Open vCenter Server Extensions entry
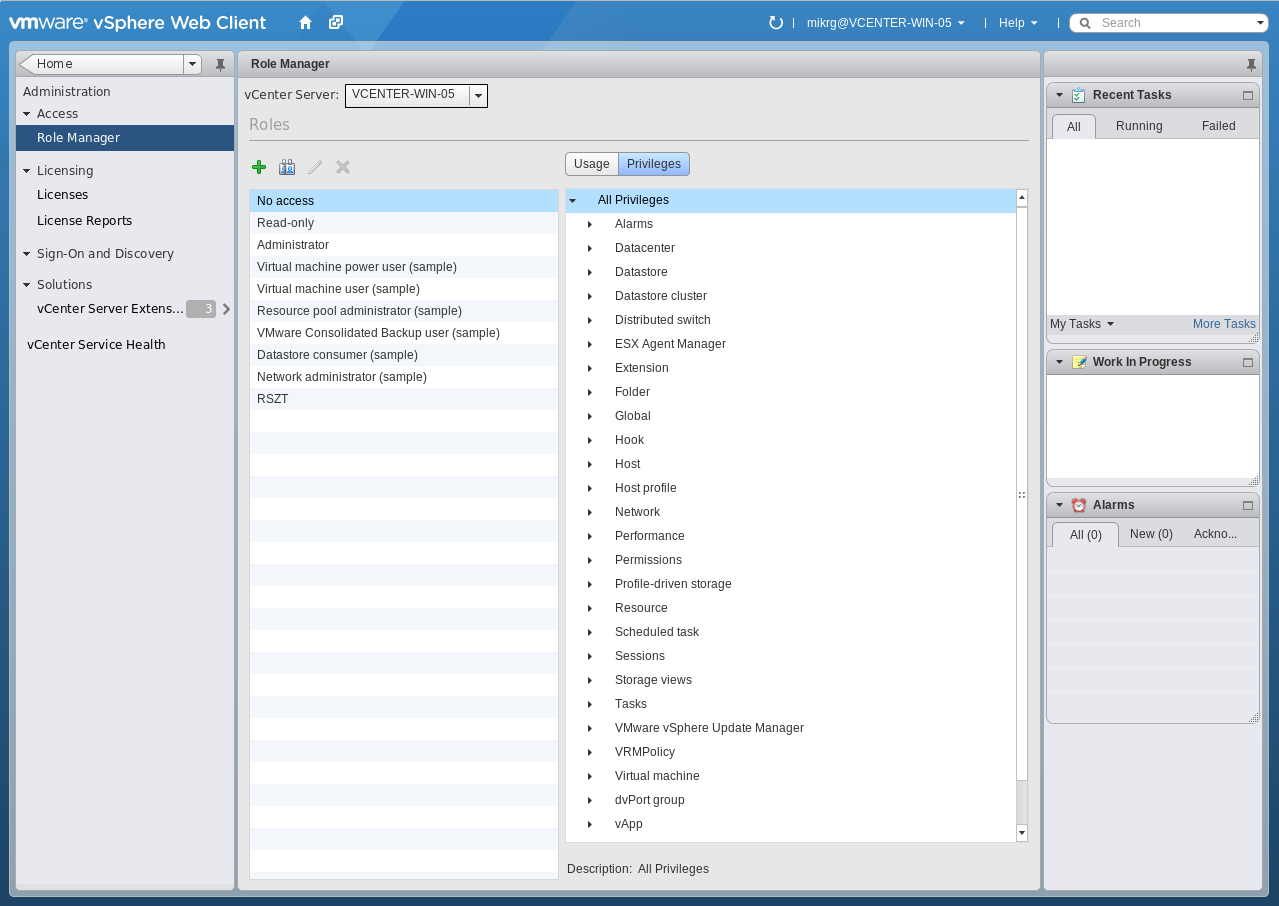The height and width of the screenshot is (906, 1279). 110,309
